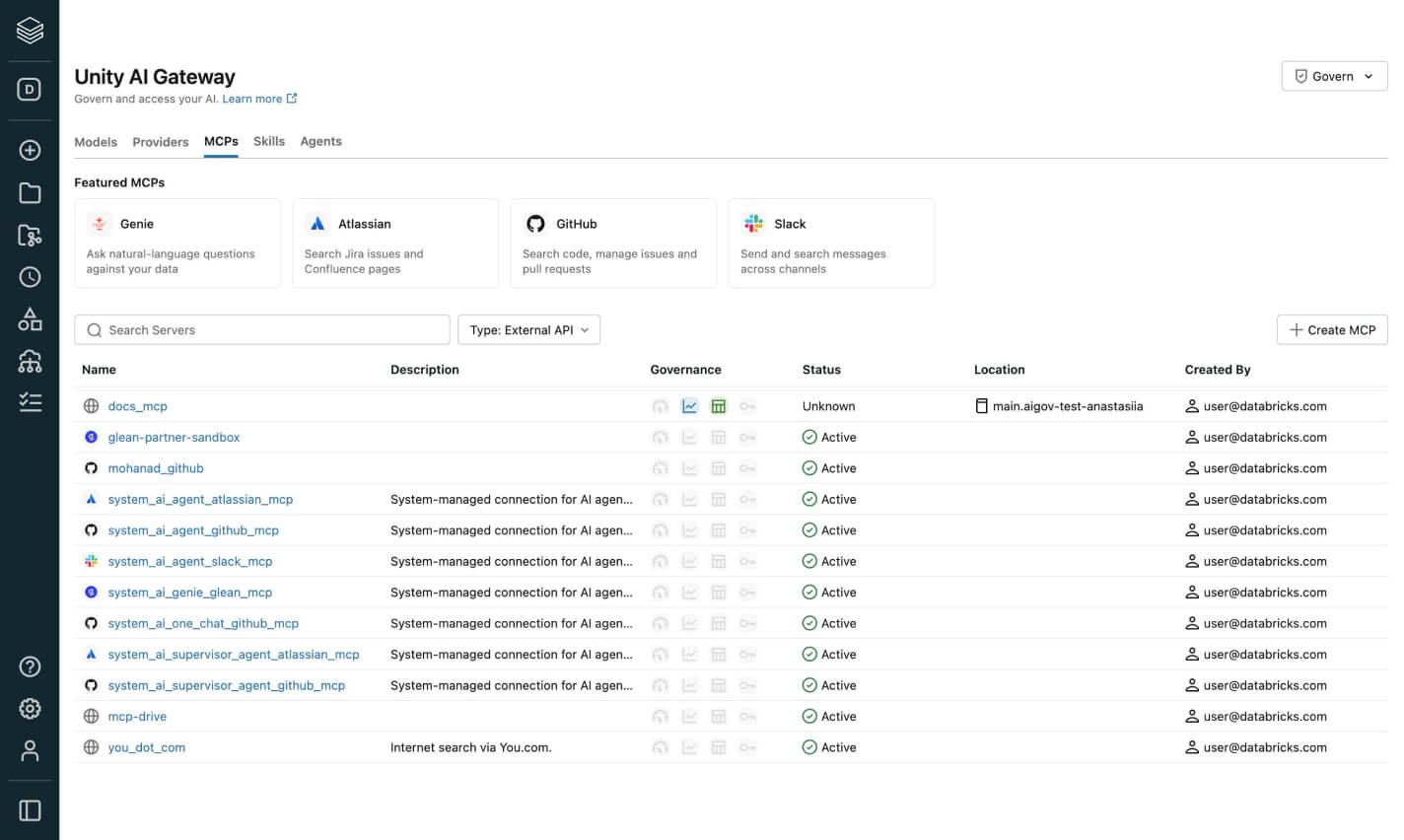Open system_ai_one_chat_github_mcp link
The image size is (1404, 840).
point(203,624)
